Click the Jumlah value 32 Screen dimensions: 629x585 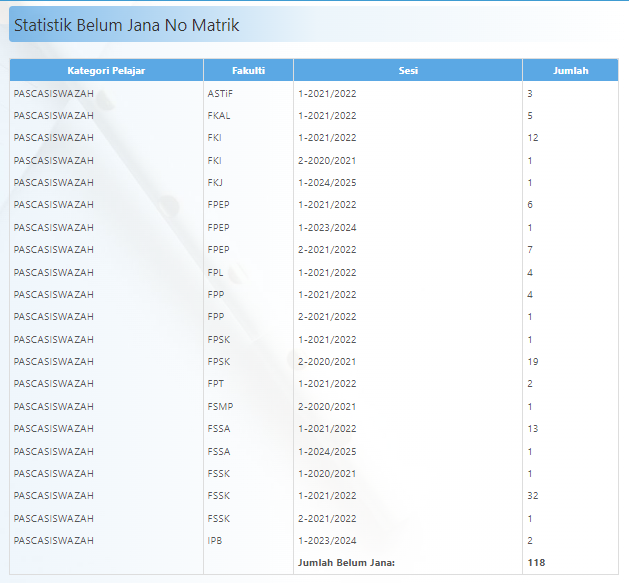[533, 496]
